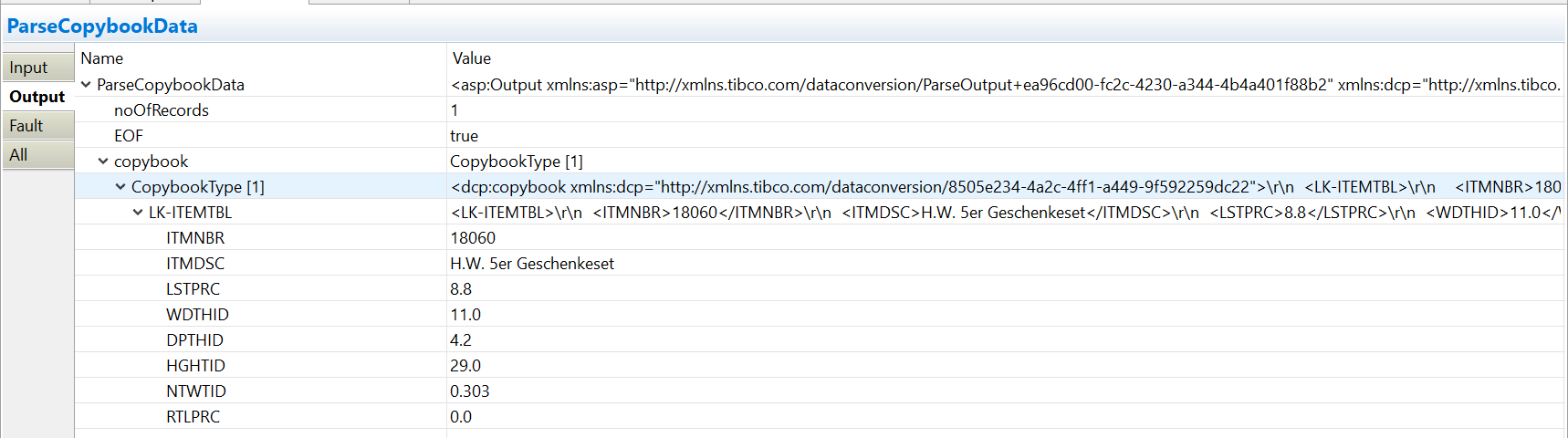Select the LSTPRC field row
Viewport: 1568px width, 438px height.
[x=820, y=289]
